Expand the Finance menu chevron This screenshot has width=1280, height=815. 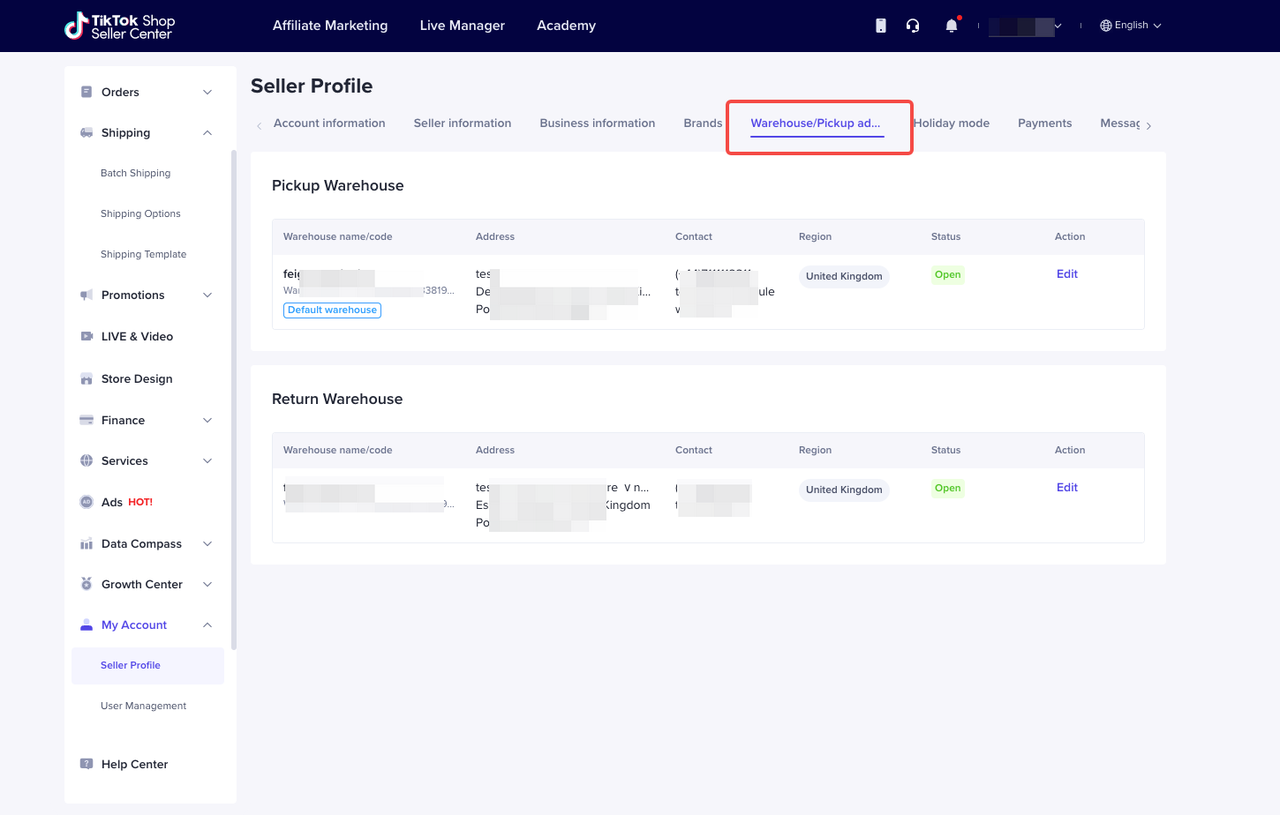coord(207,421)
